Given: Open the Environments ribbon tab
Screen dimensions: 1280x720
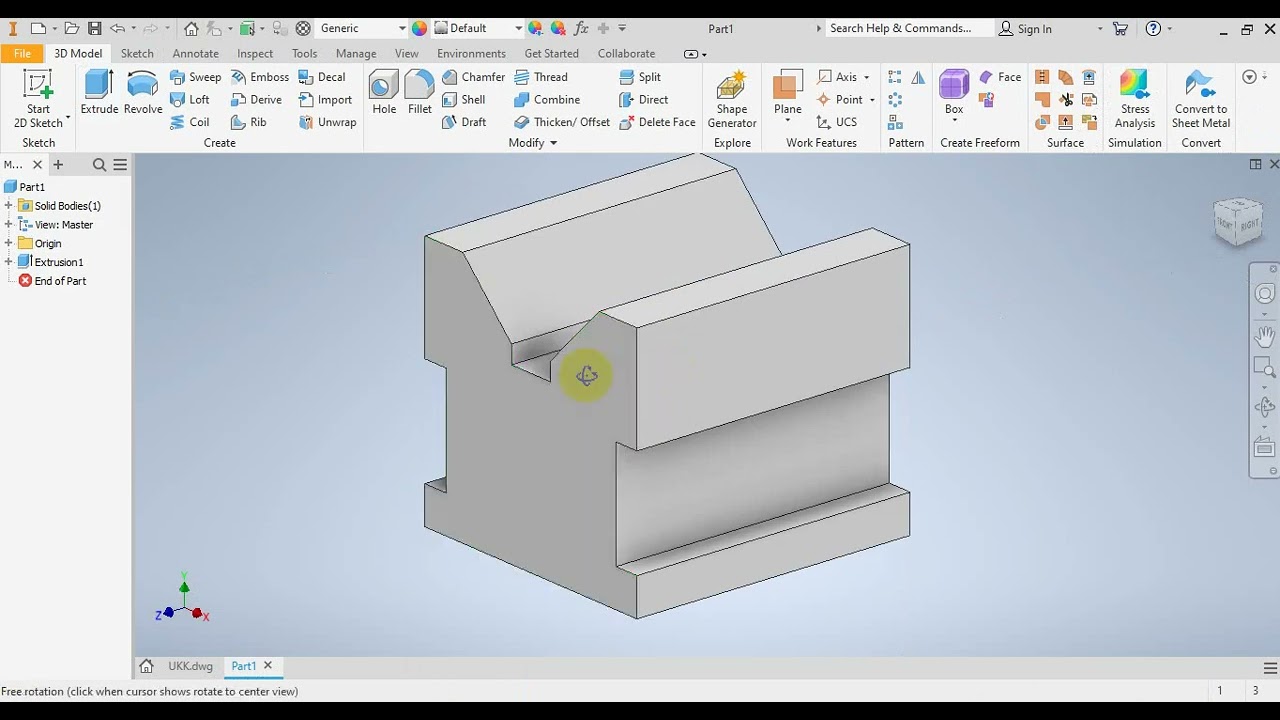Looking at the screenshot, I should [x=471, y=53].
